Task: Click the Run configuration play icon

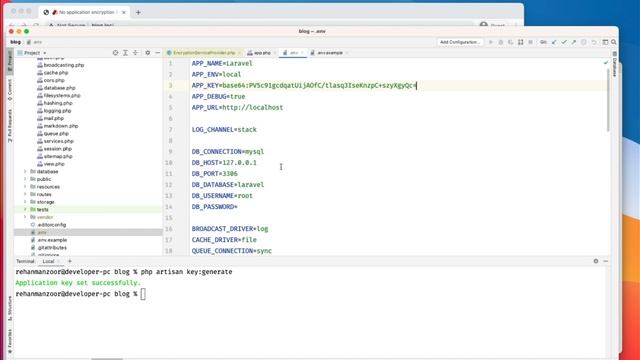Action: 491,42
